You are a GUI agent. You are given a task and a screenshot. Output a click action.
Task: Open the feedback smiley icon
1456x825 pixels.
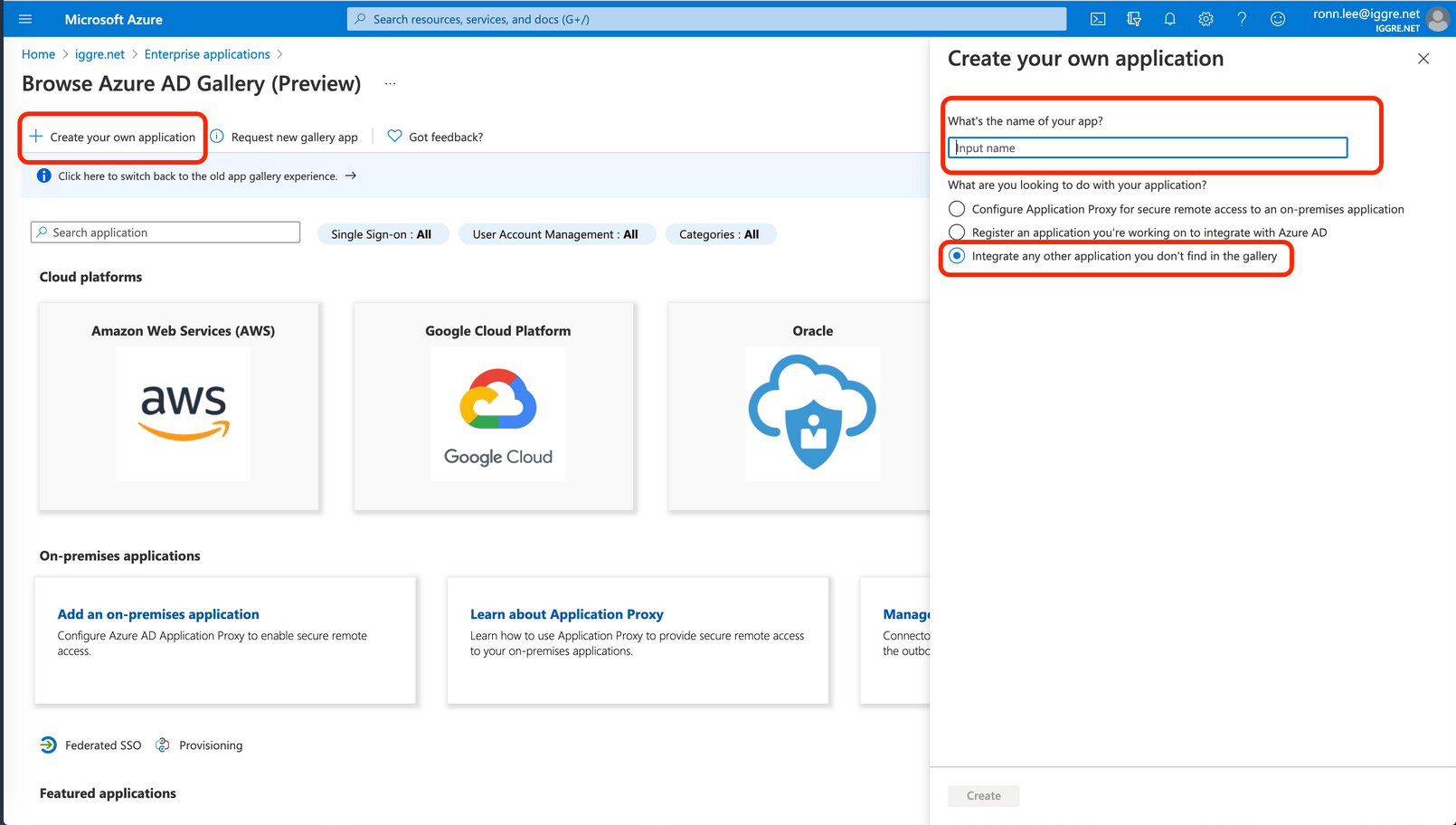(x=1278, y=19)
